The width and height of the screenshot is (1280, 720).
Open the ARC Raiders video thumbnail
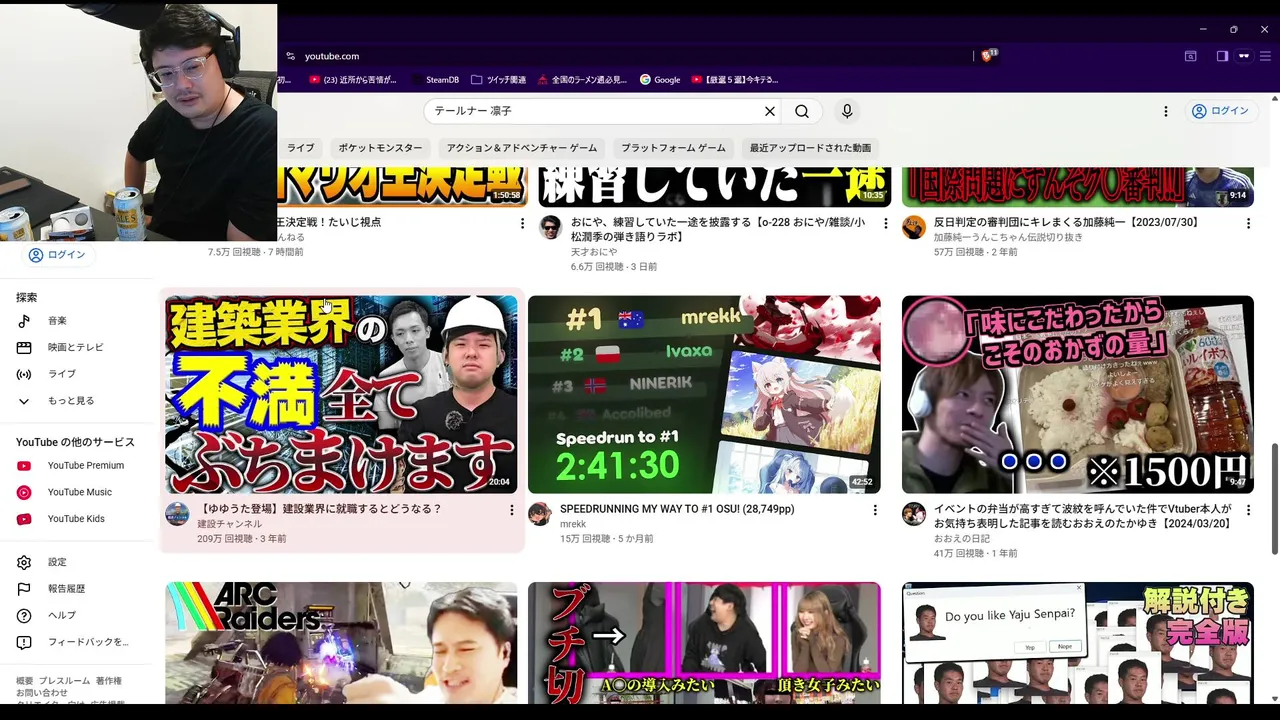(341, 642)
